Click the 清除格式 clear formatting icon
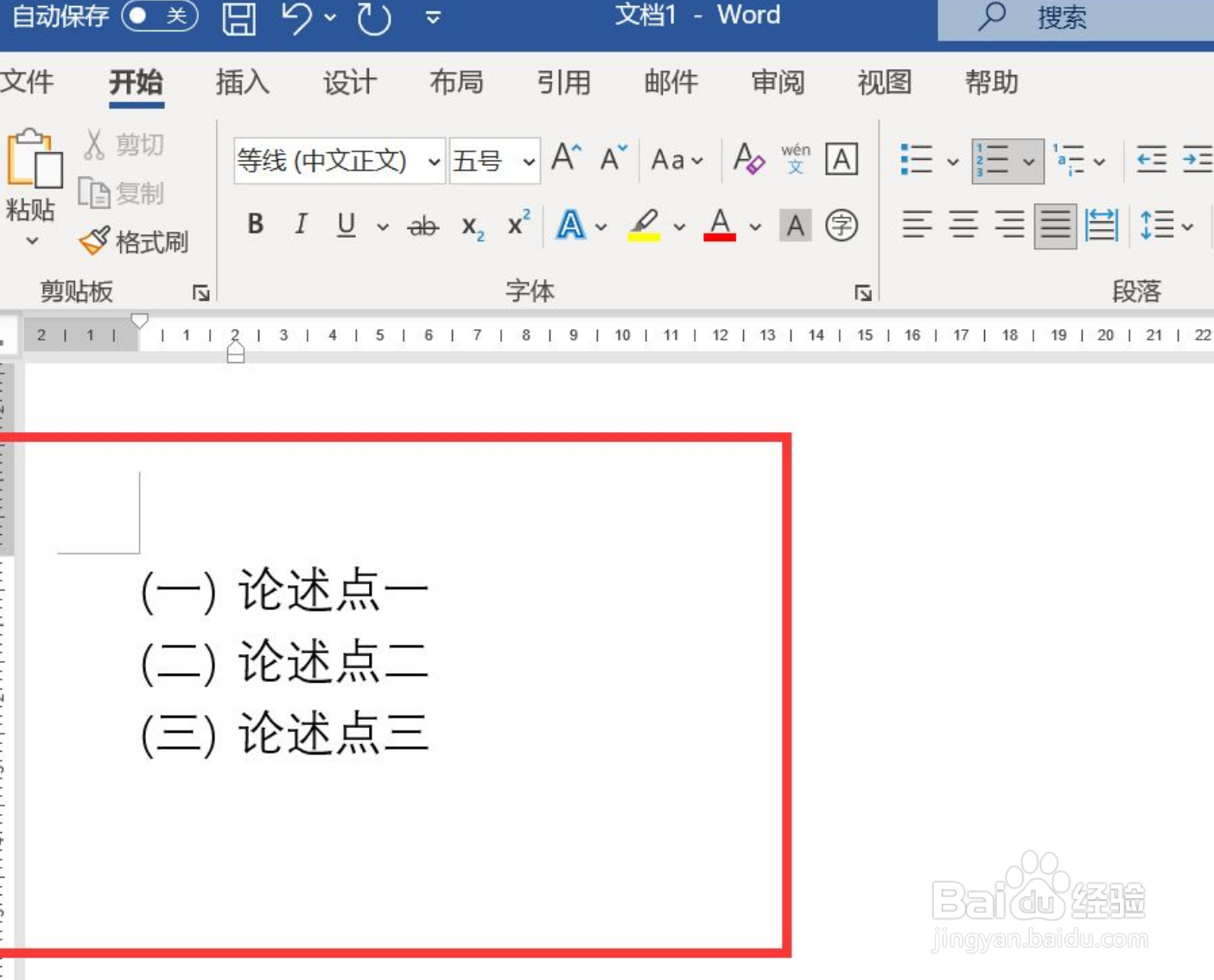1214x980 pixels. click(x=748, y=159)
